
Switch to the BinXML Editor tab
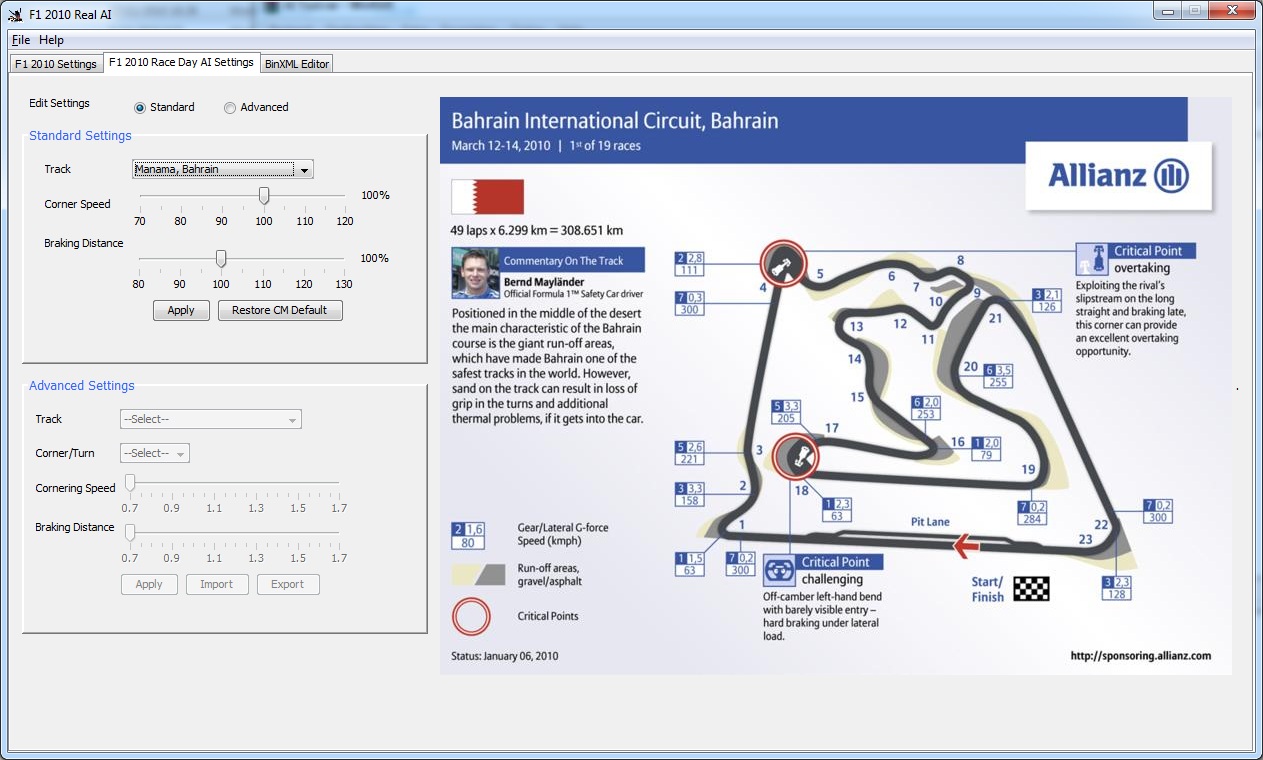click(297, 64)
